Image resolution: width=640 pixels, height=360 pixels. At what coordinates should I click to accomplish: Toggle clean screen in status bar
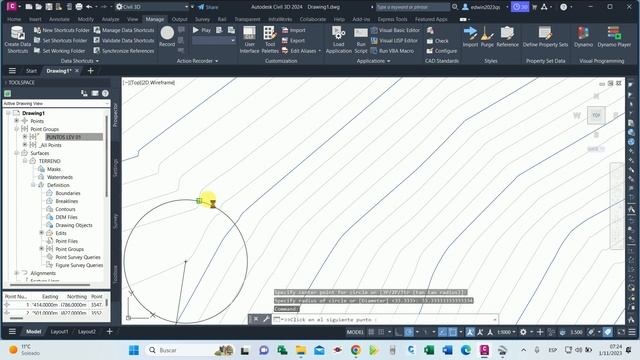click(621, 332)
